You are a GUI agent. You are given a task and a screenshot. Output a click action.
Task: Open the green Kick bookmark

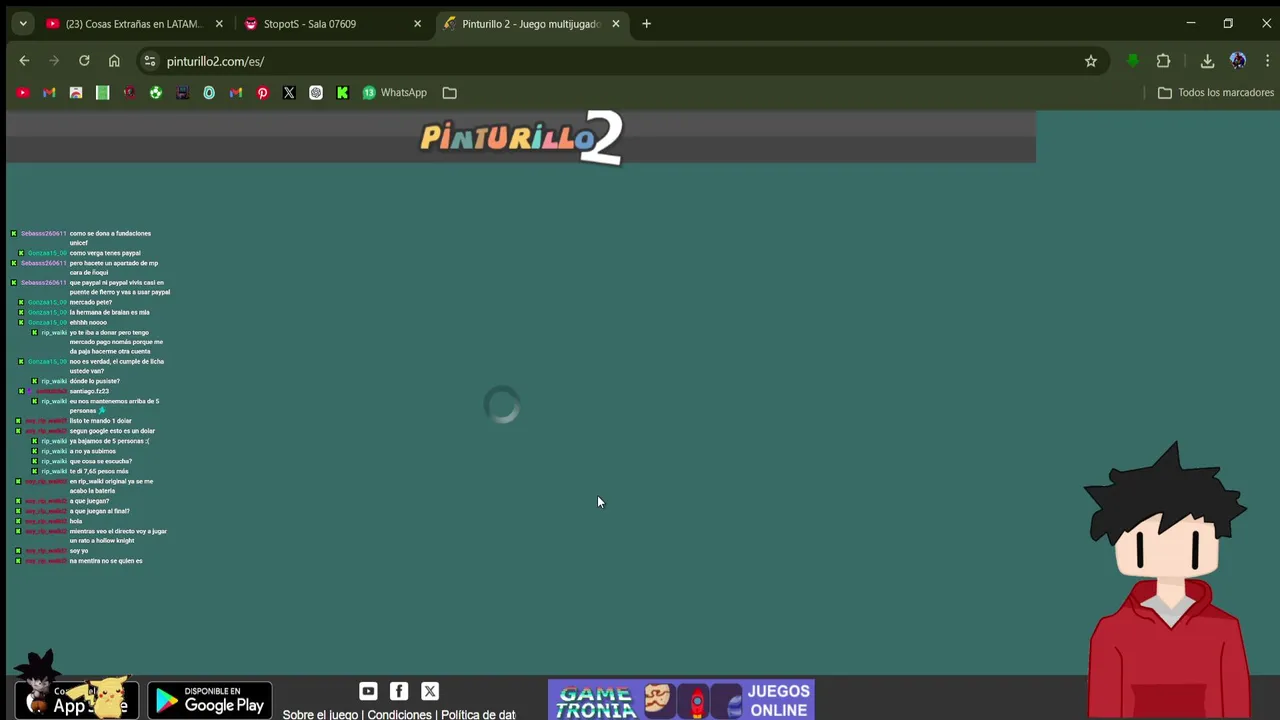tap(343, 93)
